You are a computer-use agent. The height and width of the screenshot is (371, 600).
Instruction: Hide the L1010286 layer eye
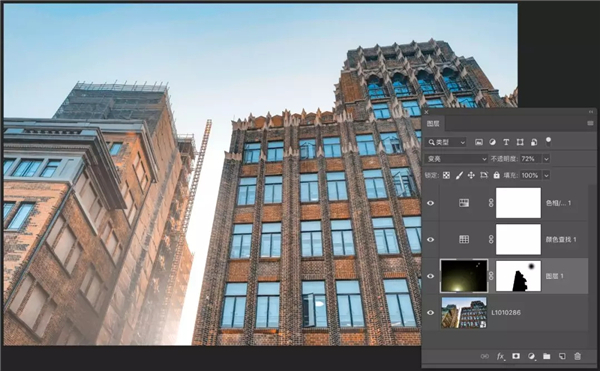click(430, 312)
